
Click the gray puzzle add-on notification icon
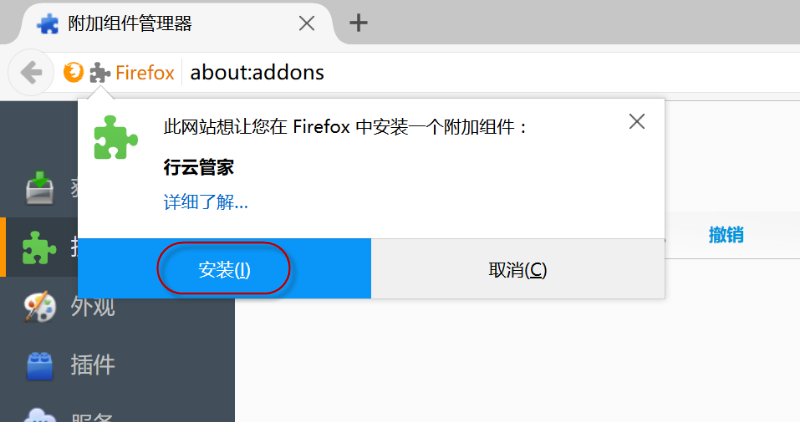point(99,72)
